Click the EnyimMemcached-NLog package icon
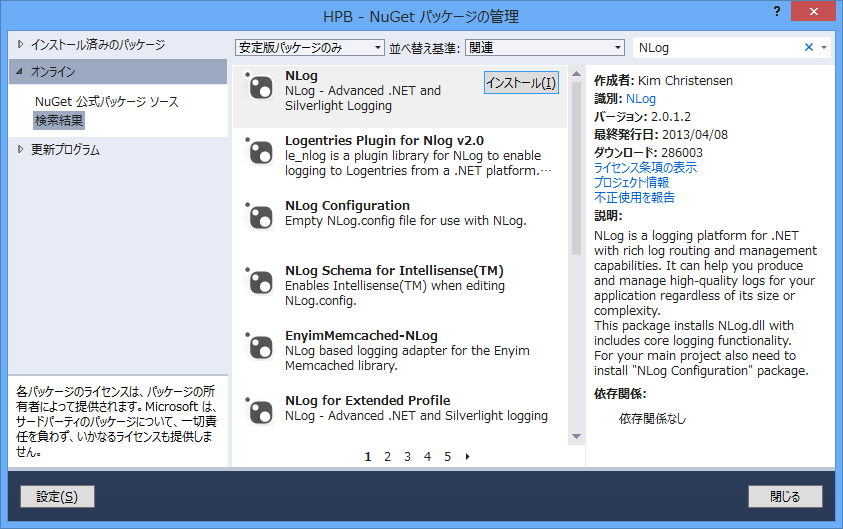 click(x=260, y=346)
